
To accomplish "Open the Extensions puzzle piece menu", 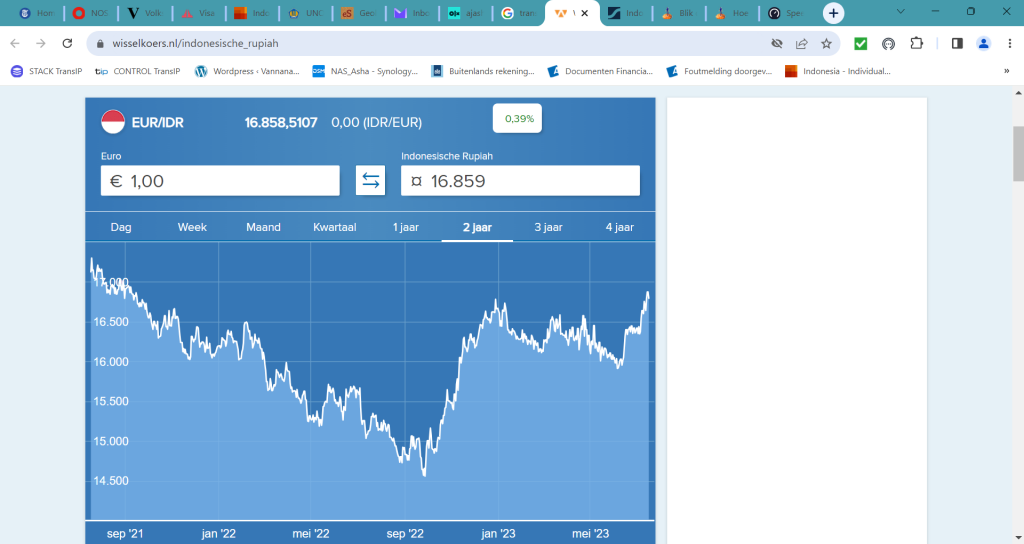I will click(x=916, y=43).
